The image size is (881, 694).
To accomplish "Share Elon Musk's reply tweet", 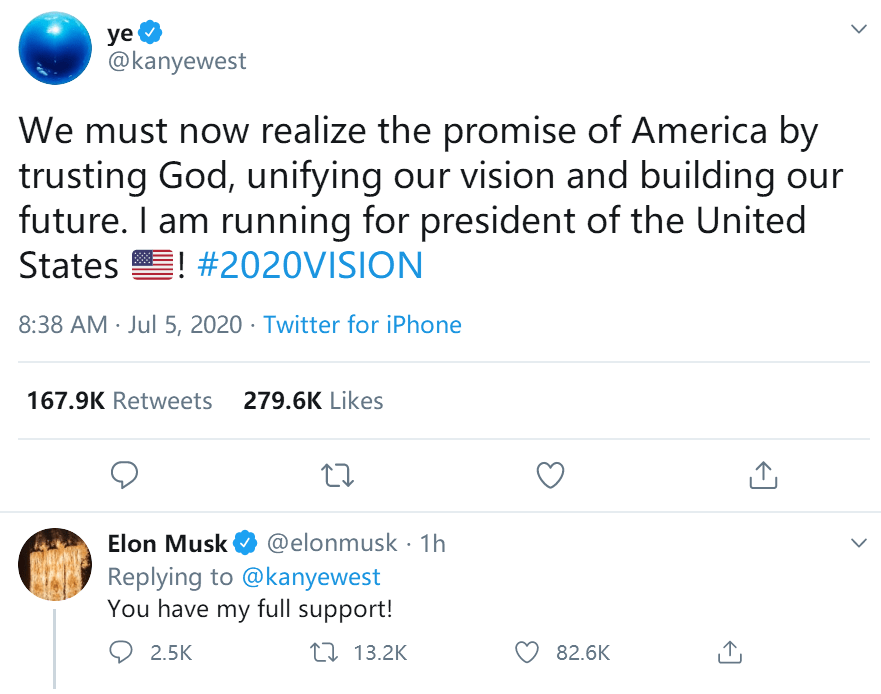I will [730, 652].
